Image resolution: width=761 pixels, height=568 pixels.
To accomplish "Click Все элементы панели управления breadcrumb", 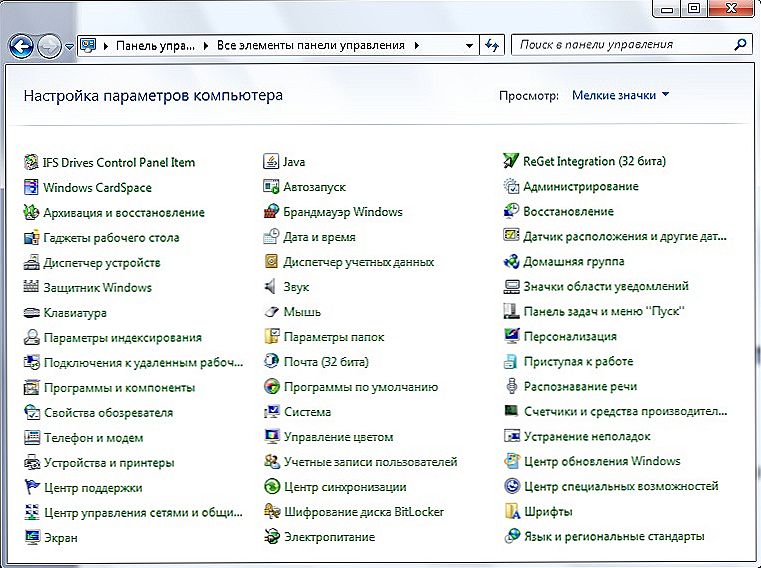I will pyautogui.click(x=311, y=46).
